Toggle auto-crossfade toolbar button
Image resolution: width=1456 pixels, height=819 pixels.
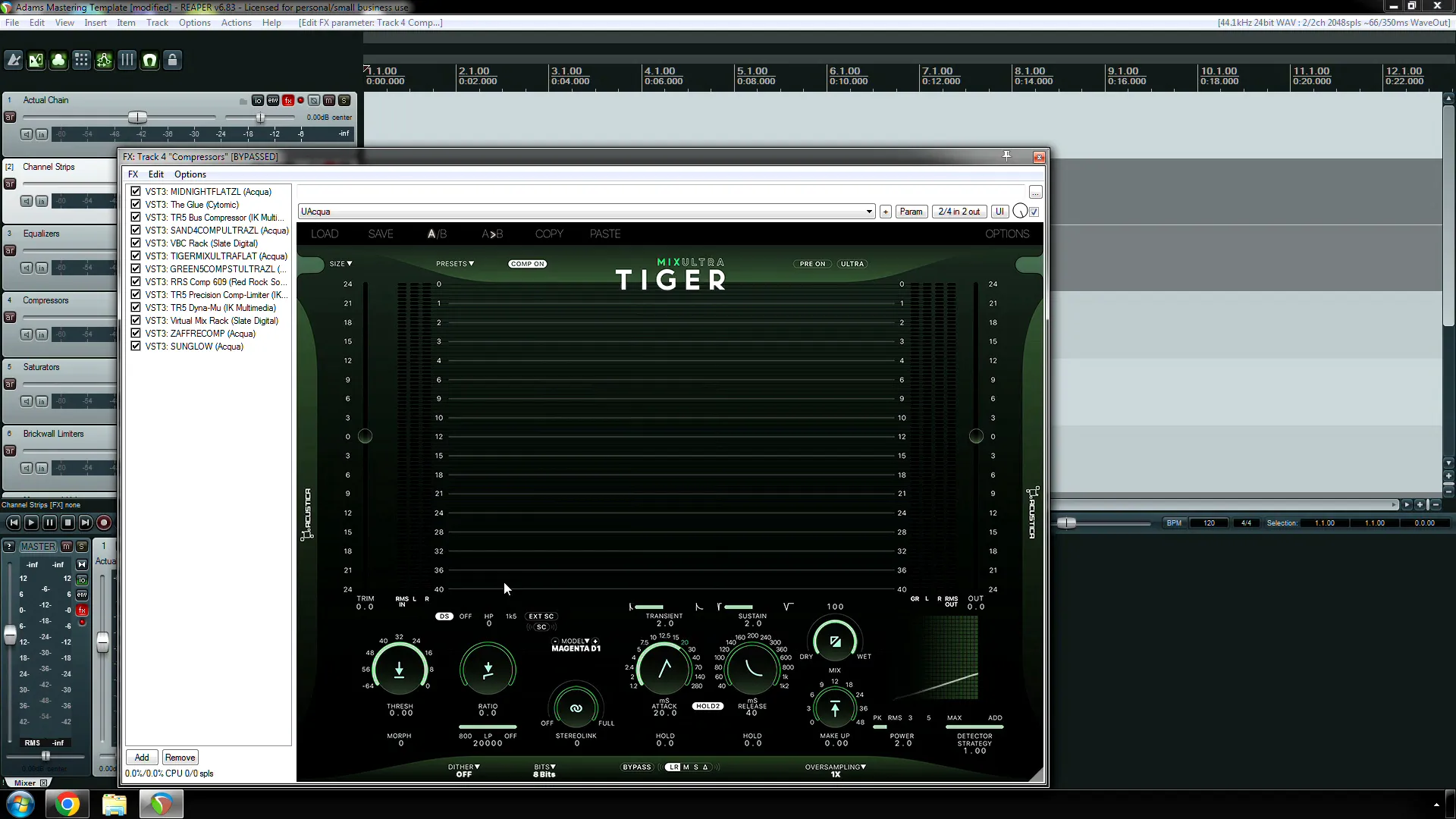click(x=36, y=60)
